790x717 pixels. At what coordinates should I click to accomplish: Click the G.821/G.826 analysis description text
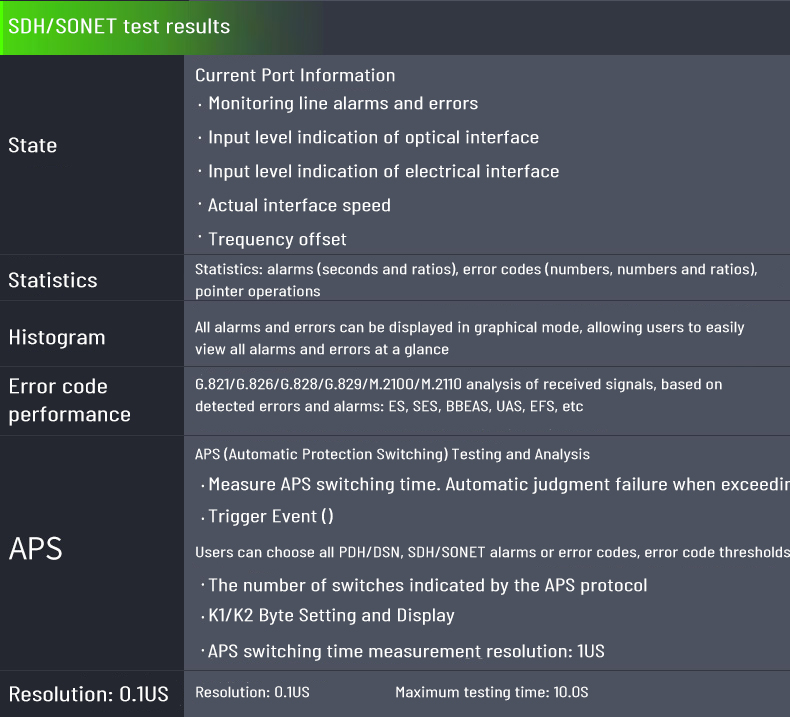[458, 395]
